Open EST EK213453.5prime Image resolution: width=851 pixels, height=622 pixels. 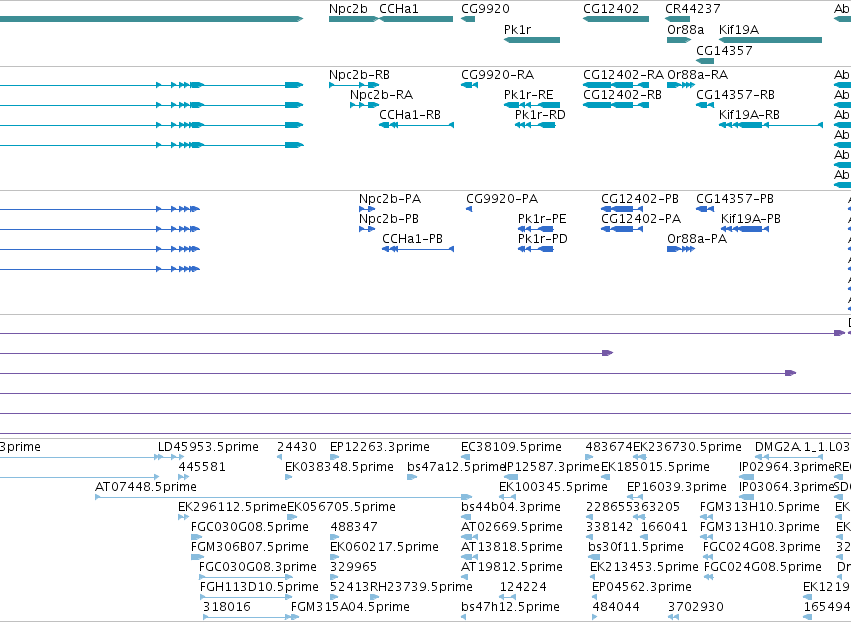(x=644, y=568)
